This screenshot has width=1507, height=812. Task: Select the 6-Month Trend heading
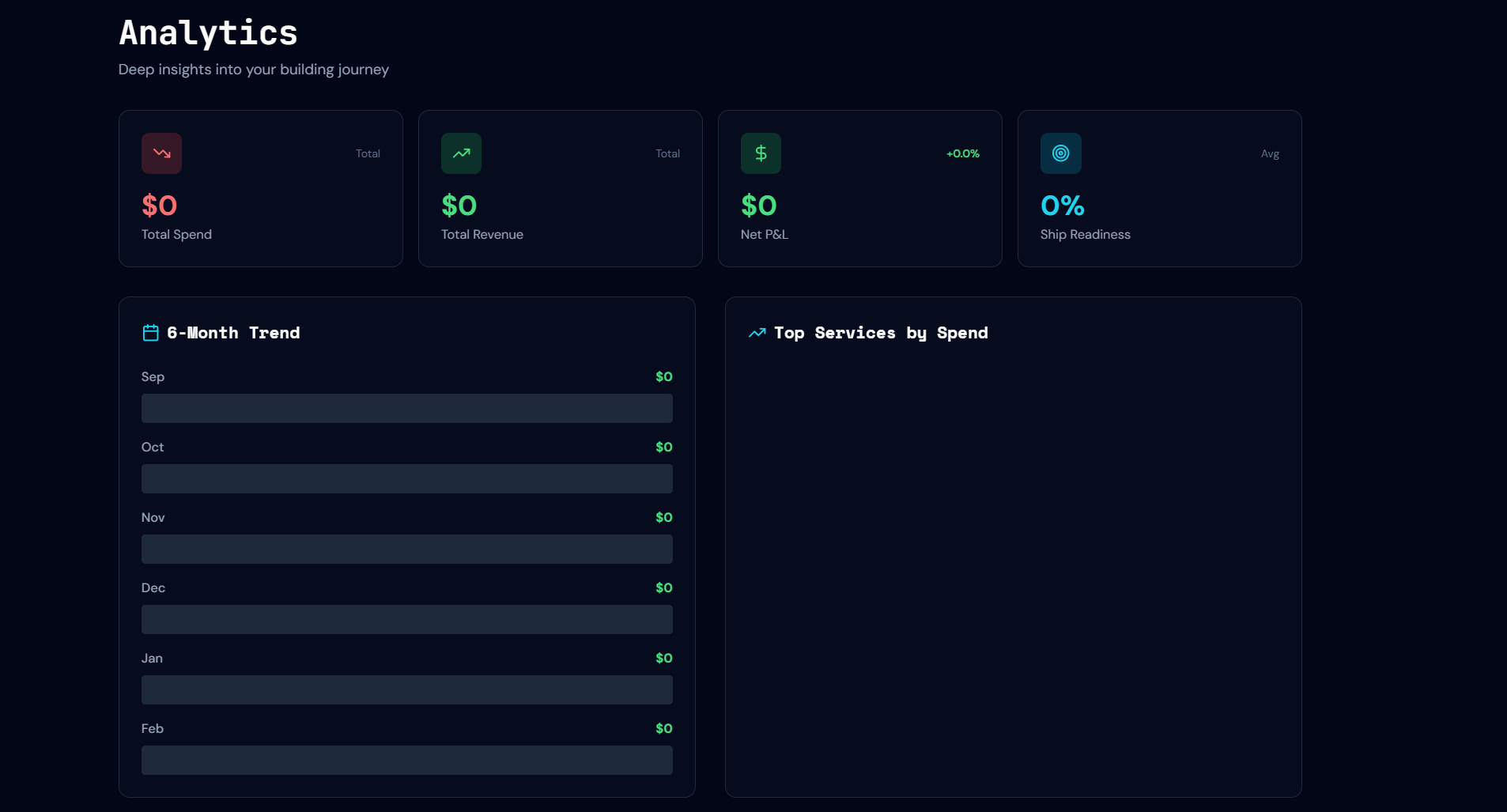coord(232,333)
